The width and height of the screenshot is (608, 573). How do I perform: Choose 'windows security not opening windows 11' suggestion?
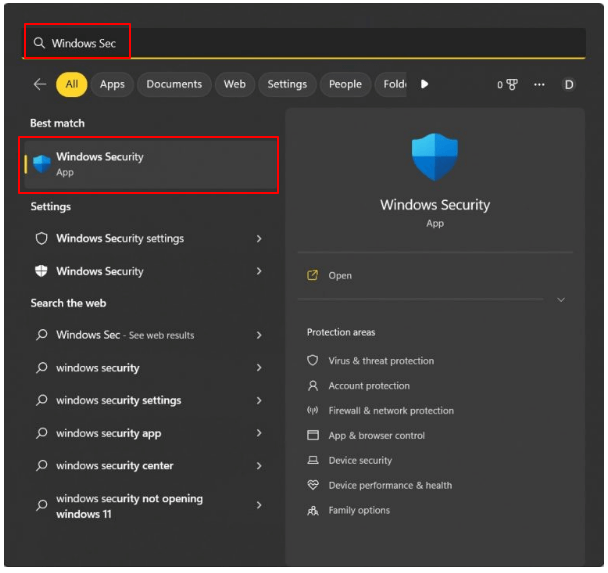pyautogui.click(x=129, y=506)
